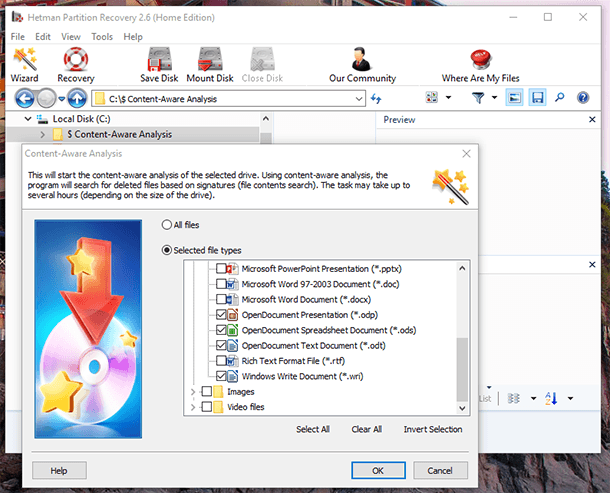Open the File menu
This screenshot has width=610, height=493.
18,37
